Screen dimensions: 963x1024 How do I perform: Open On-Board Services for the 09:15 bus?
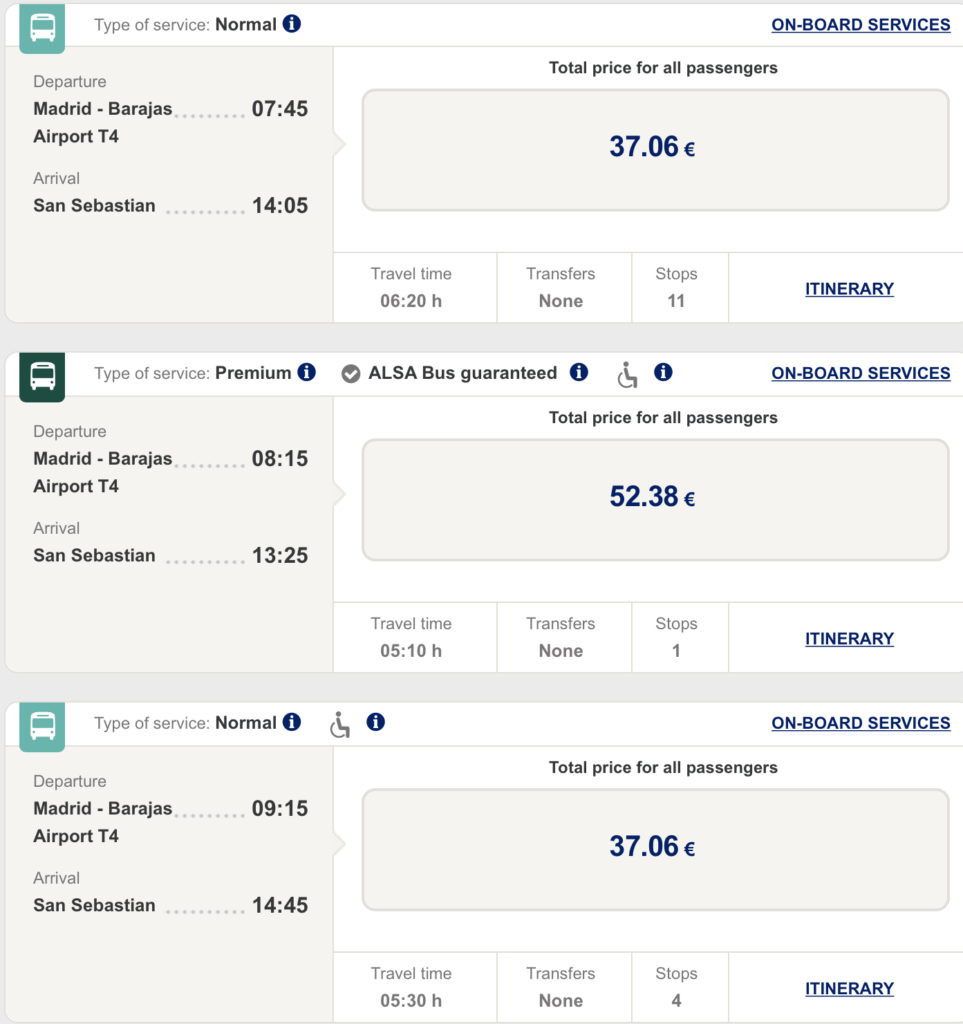tap(860, 724)
